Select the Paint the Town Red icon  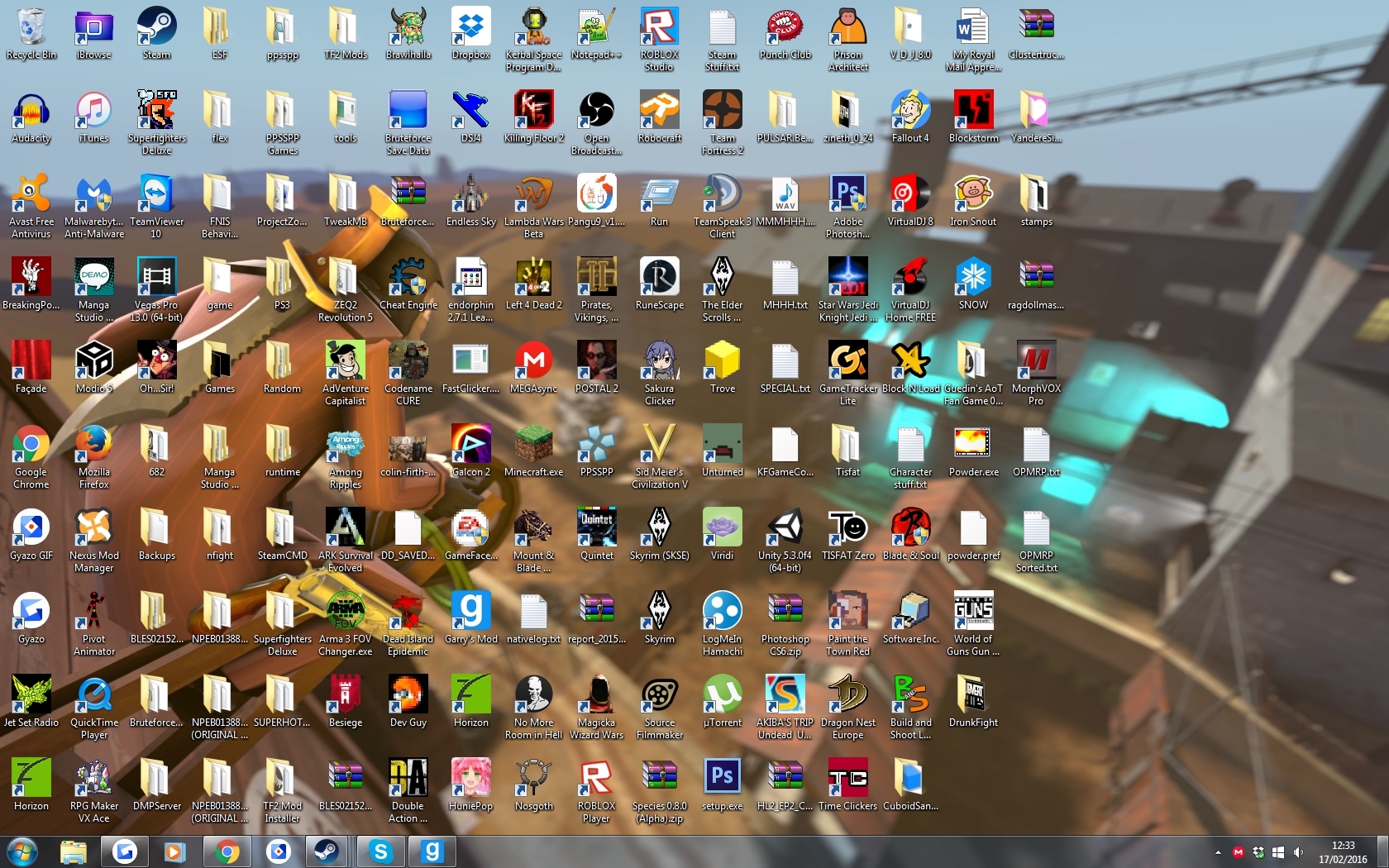pos(848,624)
